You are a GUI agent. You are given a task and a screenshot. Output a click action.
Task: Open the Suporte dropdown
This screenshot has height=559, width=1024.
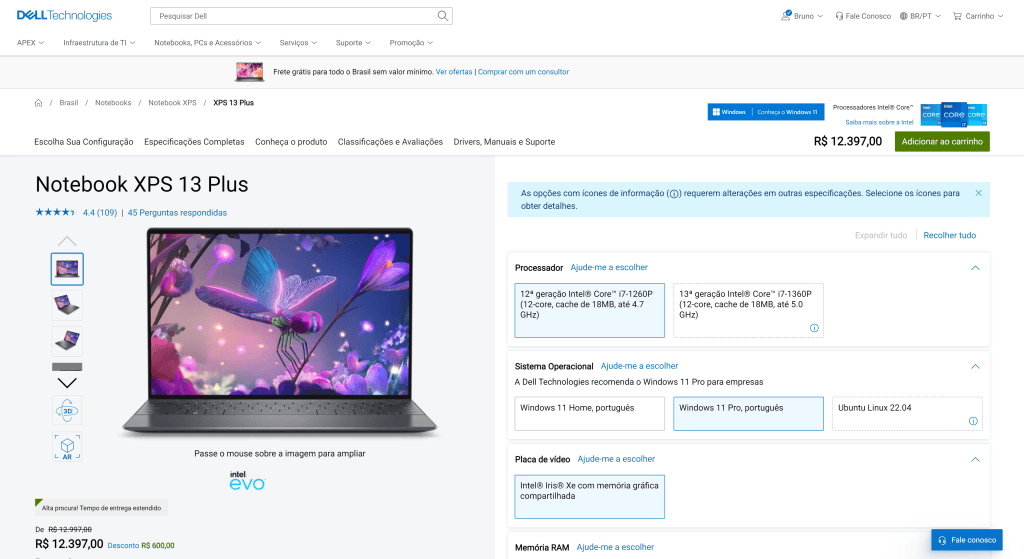pos(353,42)
